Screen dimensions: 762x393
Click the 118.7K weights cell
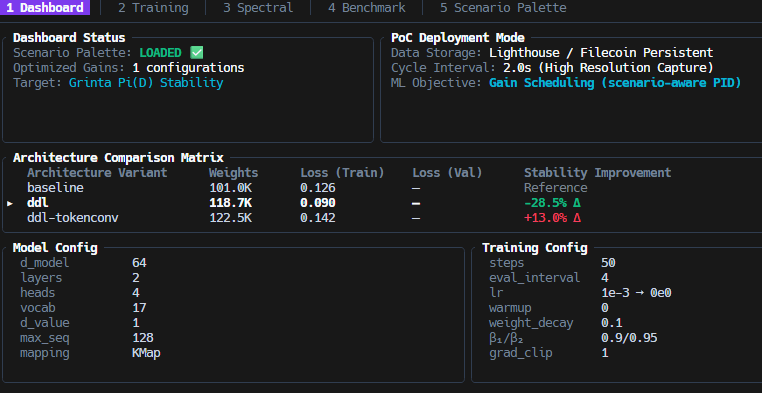pyautogui.click(x=230, y=203)
